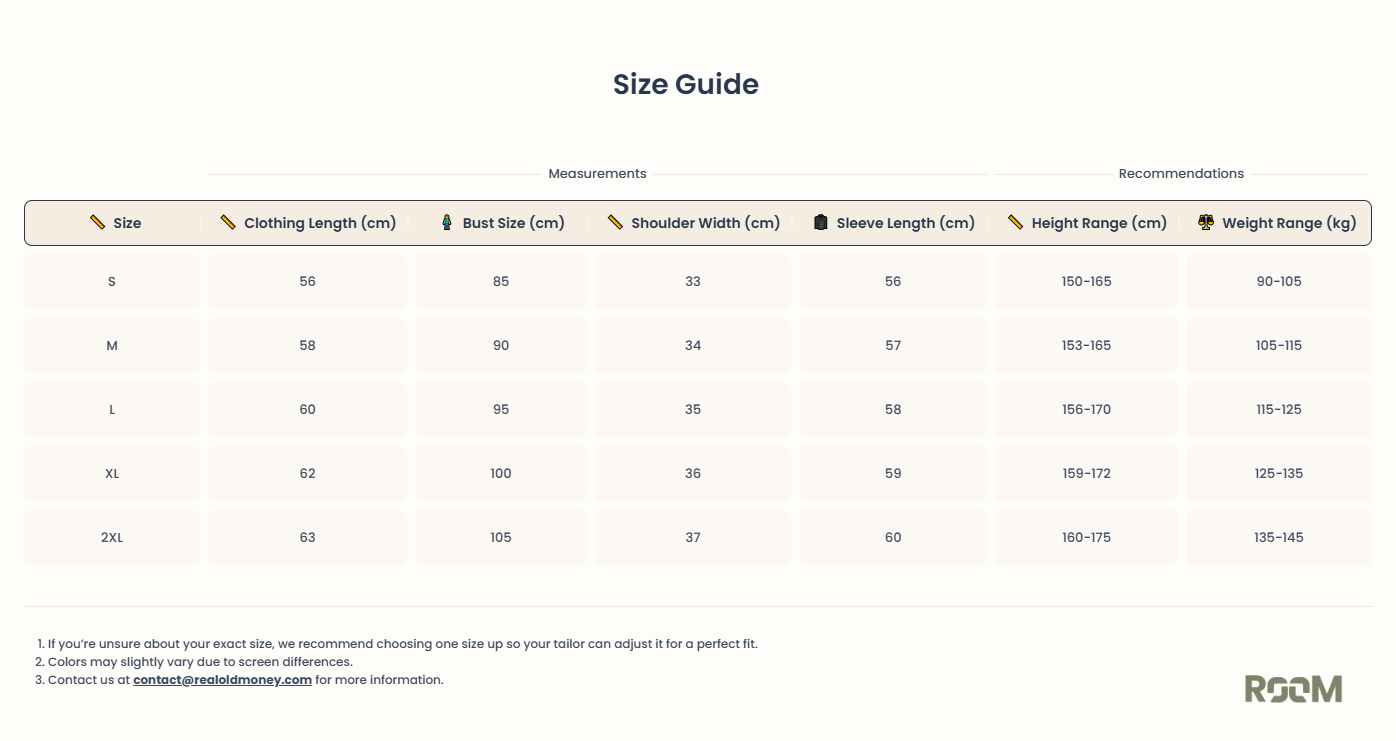Click the ruler icon beside Size header
The width and height of the screenshot is (1396, 741).
click(97, 222)
